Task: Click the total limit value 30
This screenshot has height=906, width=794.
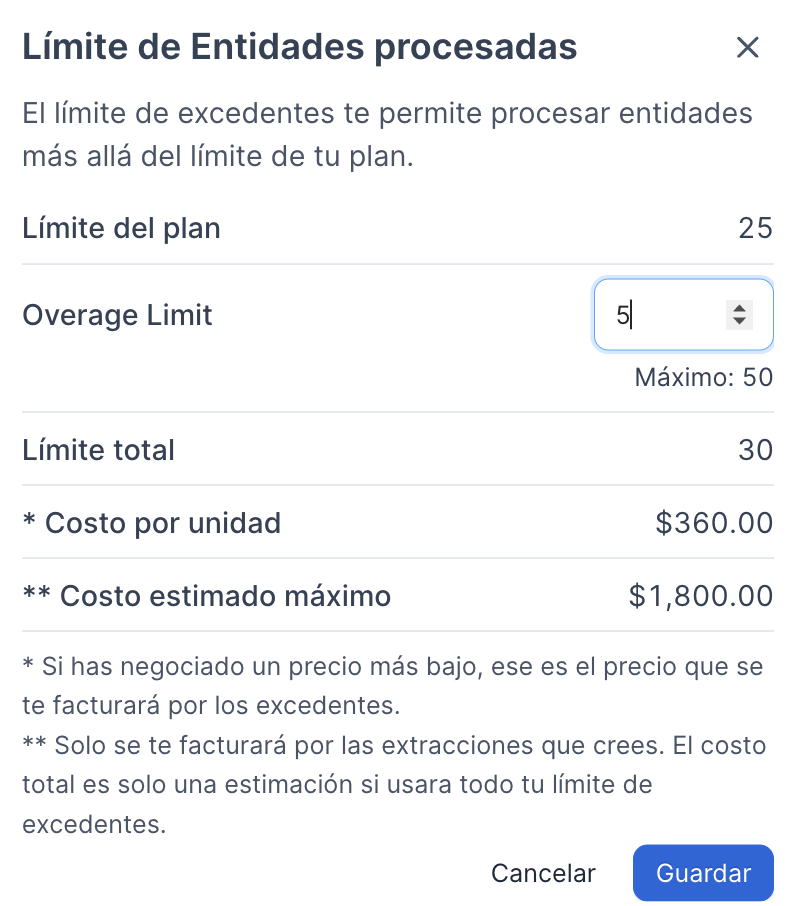Action: tap(755, 450)
